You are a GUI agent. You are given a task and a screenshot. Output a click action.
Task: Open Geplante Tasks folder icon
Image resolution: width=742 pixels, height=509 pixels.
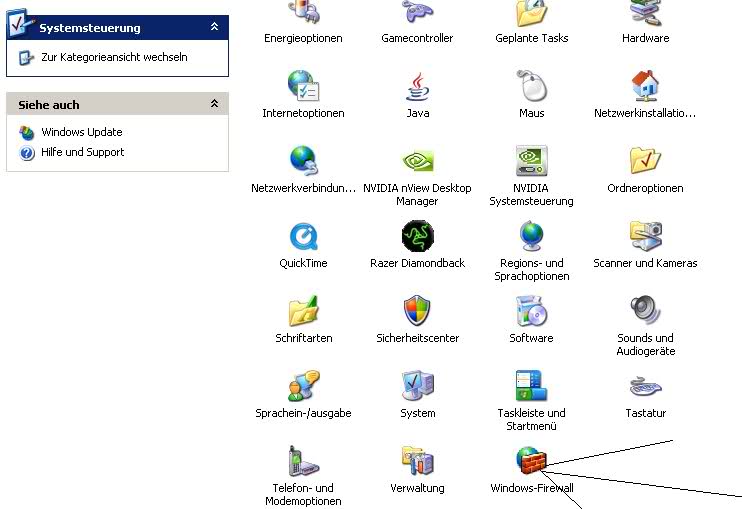tap(531, 13)
